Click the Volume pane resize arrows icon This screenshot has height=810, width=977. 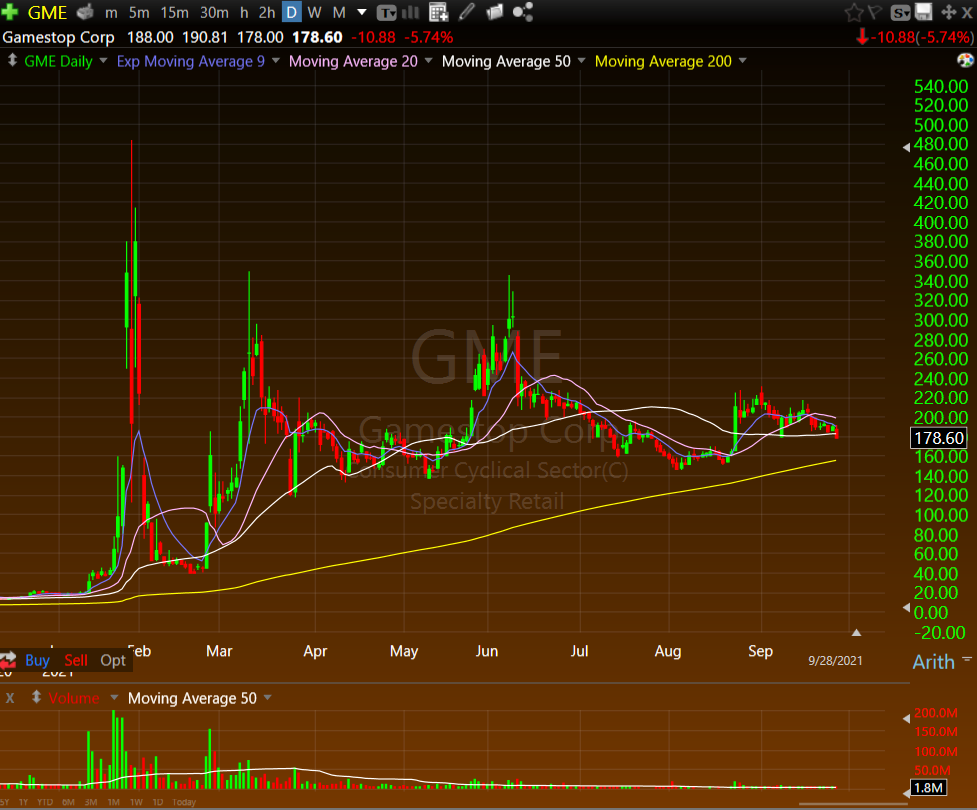(x=36, y=698)
